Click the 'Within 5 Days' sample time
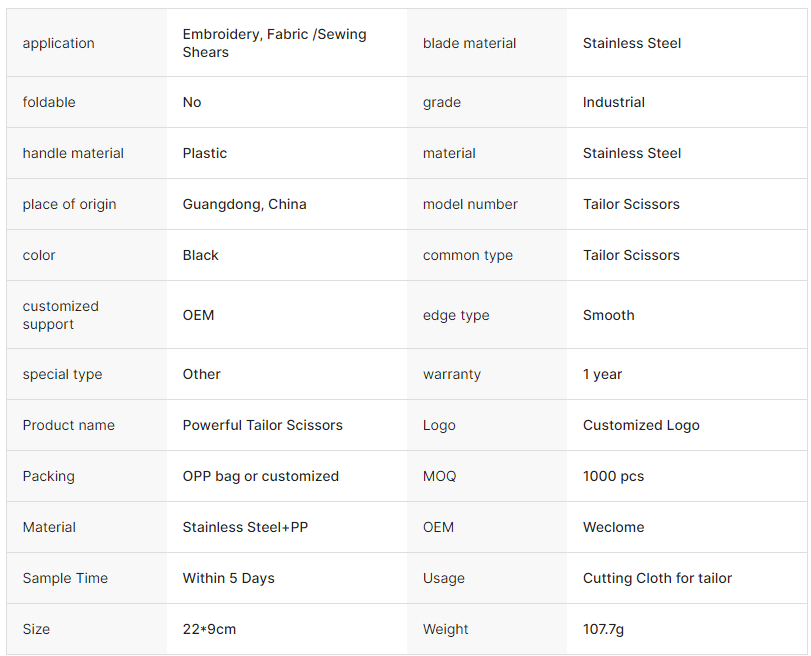The height and width of the screenshot is (656, 811). click(x=229, y=578)
